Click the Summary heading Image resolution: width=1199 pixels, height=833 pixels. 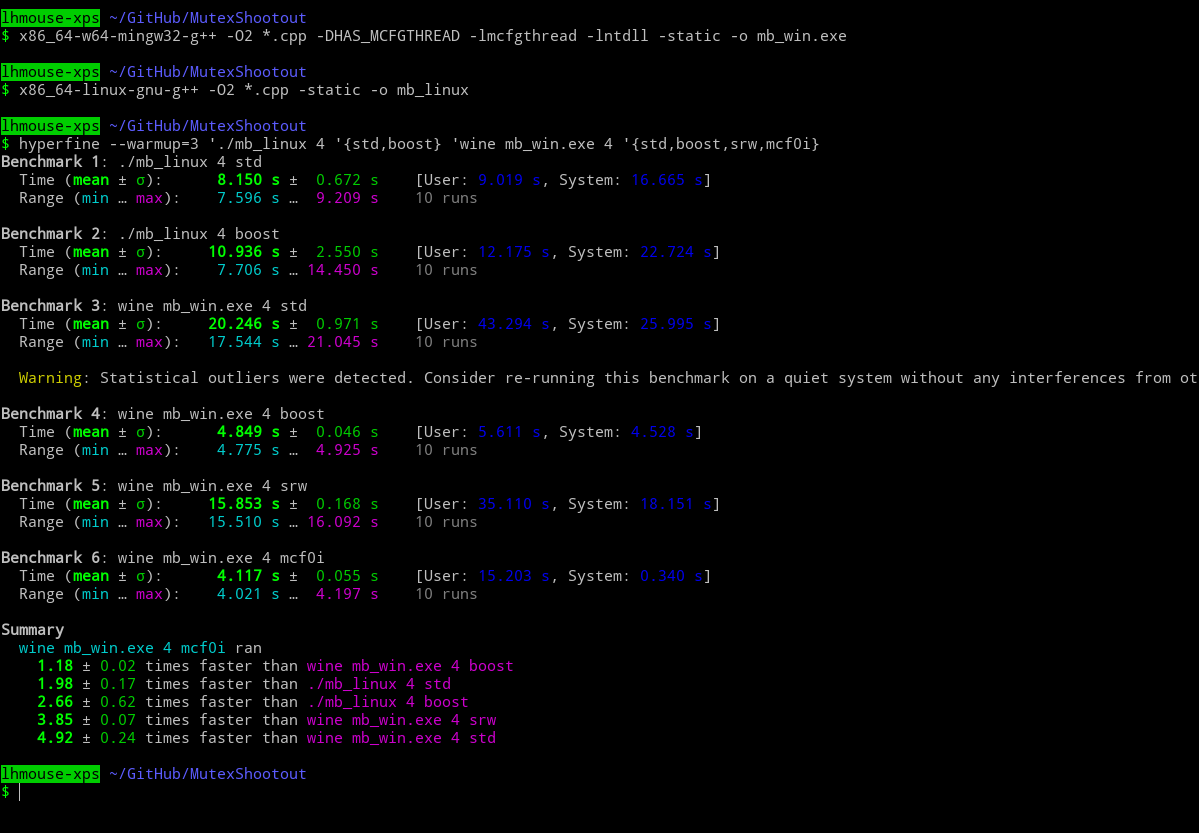coord(33,630)
